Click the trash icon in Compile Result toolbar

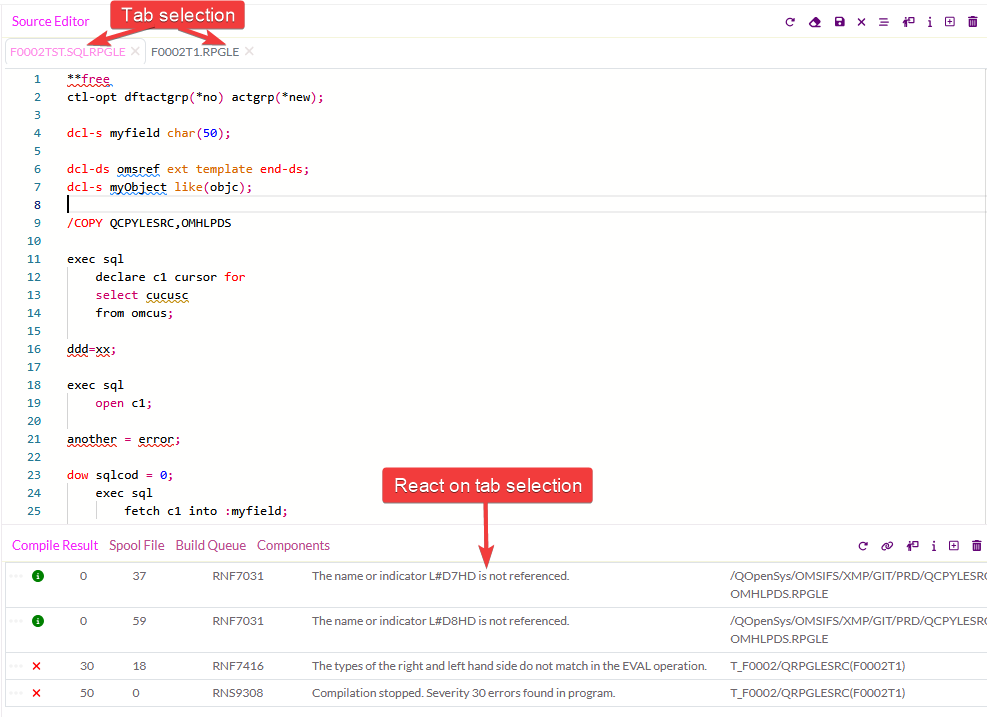(x=977, y=546)
